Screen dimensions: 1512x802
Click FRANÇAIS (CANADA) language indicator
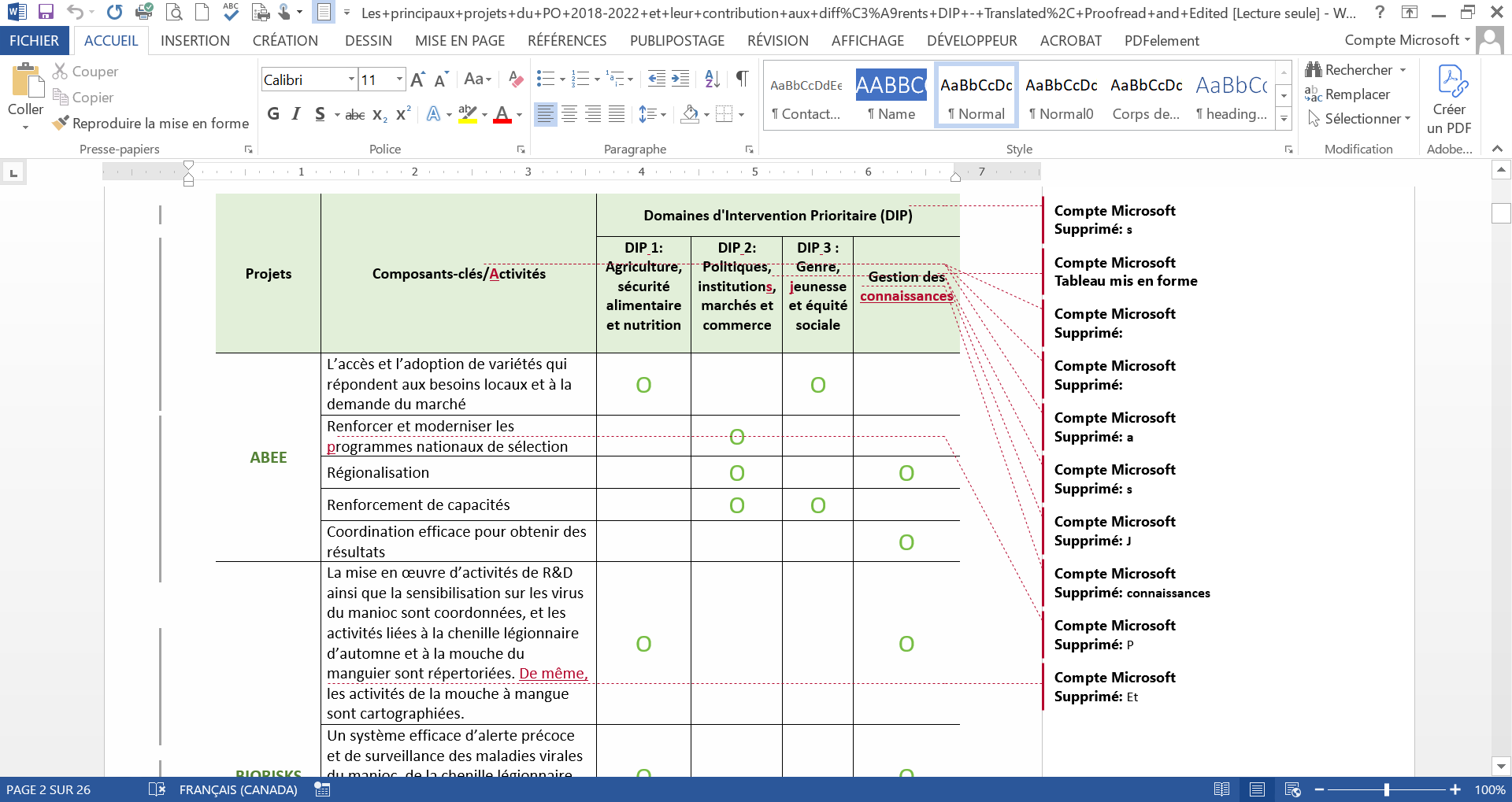click(x=239, y=789)
